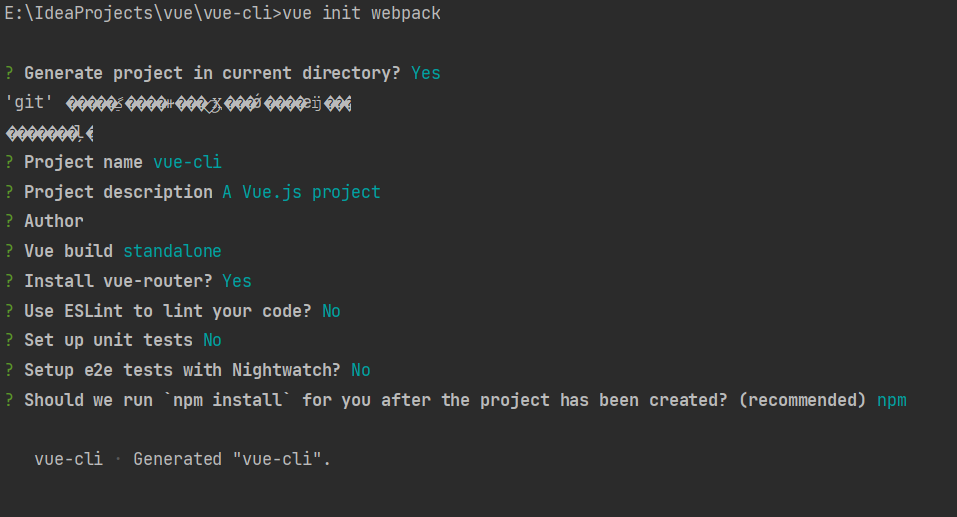Click the 'Set up unit tests' prompt
This screenshot has height=517, width=957.
coord(108,340)
